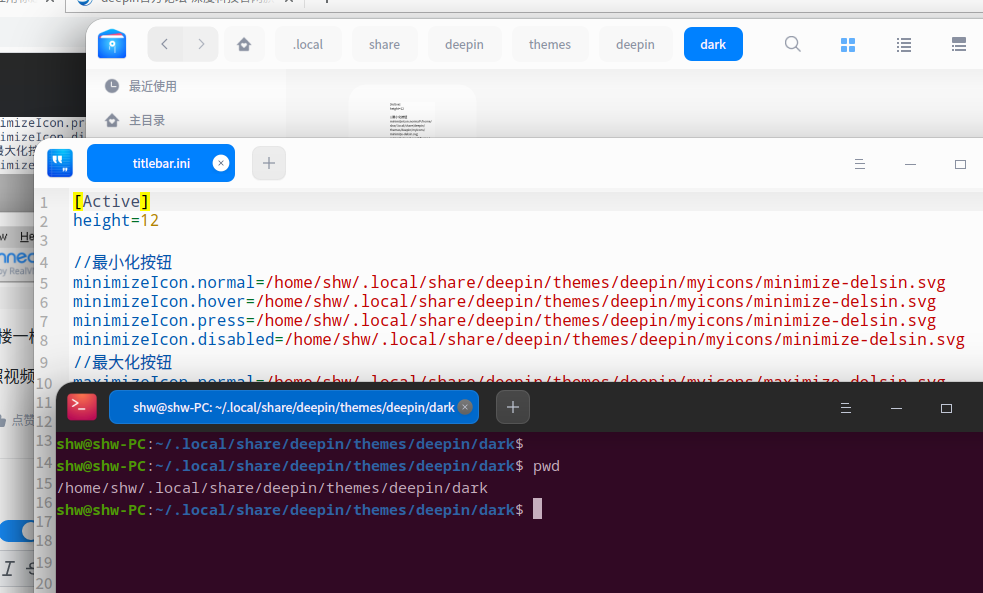Click the file manager app icon
This screenshot has width=983, height=593.
click(112, 45)
